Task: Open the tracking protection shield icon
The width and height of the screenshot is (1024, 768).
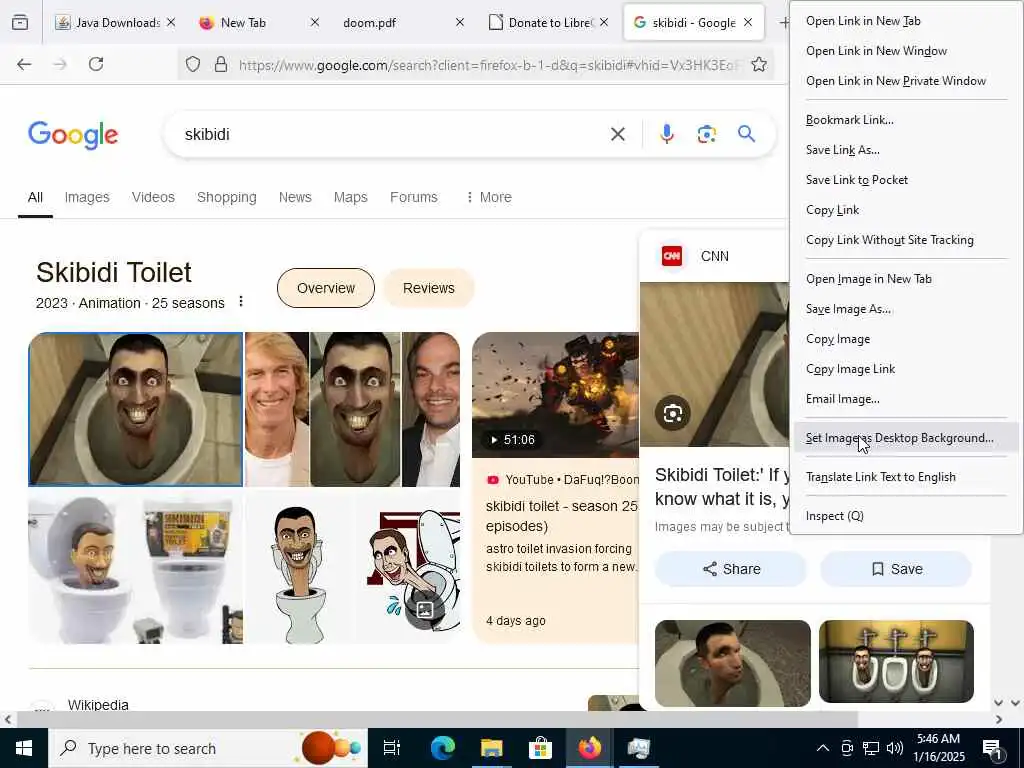Action: (193, 64)
